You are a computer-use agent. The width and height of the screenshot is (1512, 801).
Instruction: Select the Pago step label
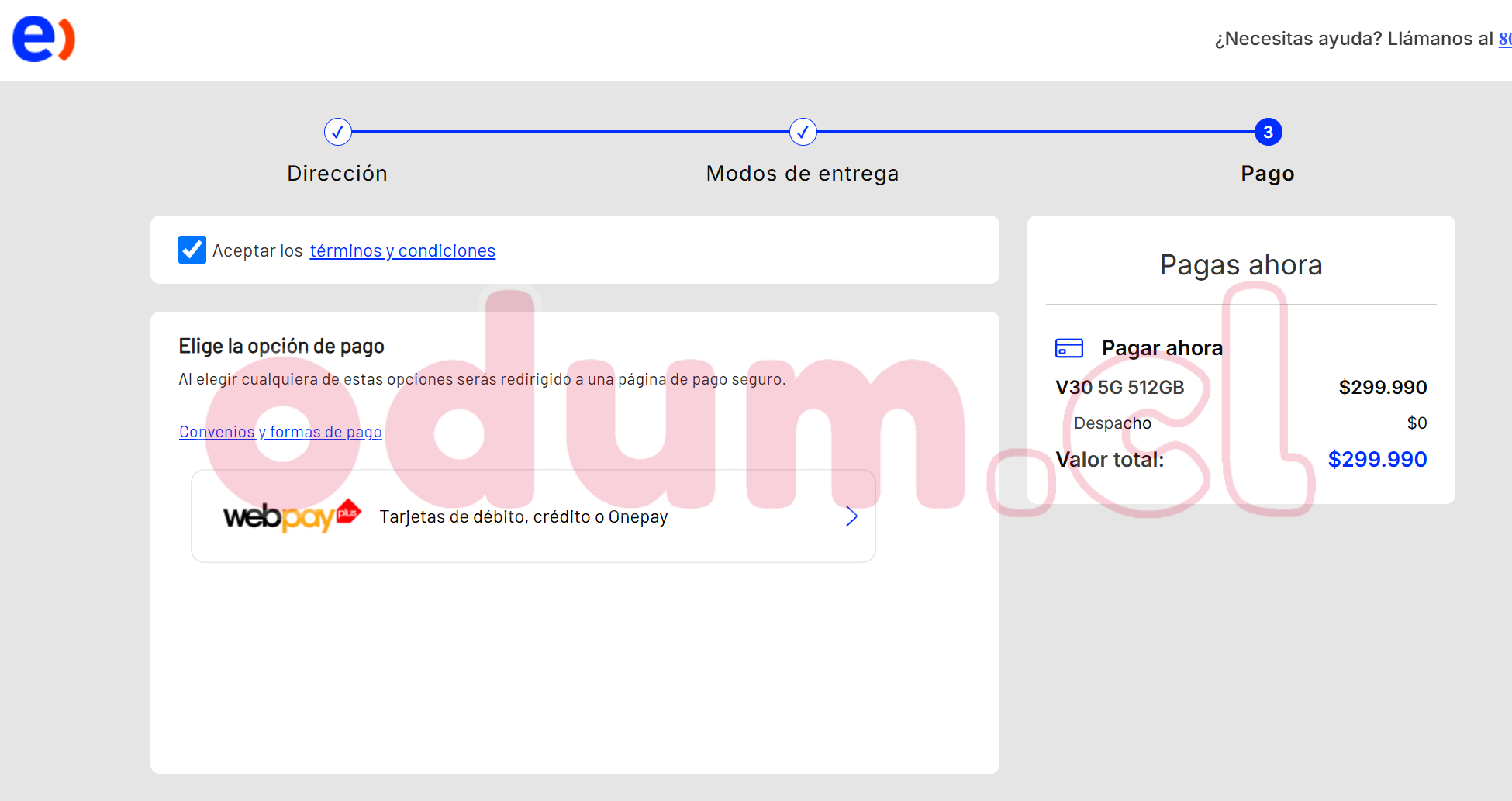[1268, 174]
